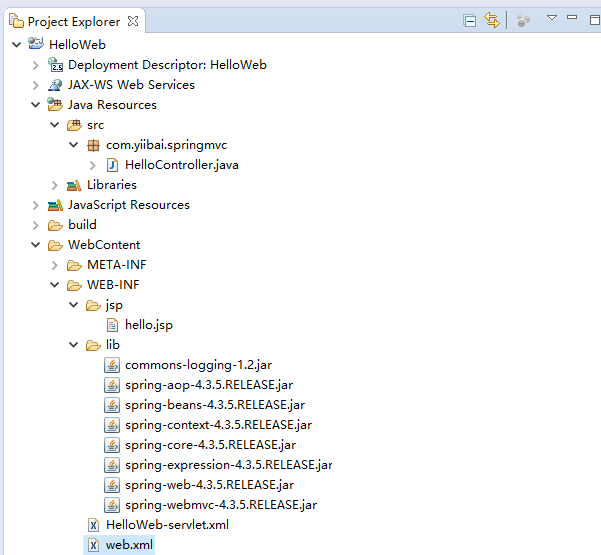This screenshot has height=555, width=601.
Task: Select spring-webmvc-4.3.5.RELEASE.jar
Action: point(220,505)
